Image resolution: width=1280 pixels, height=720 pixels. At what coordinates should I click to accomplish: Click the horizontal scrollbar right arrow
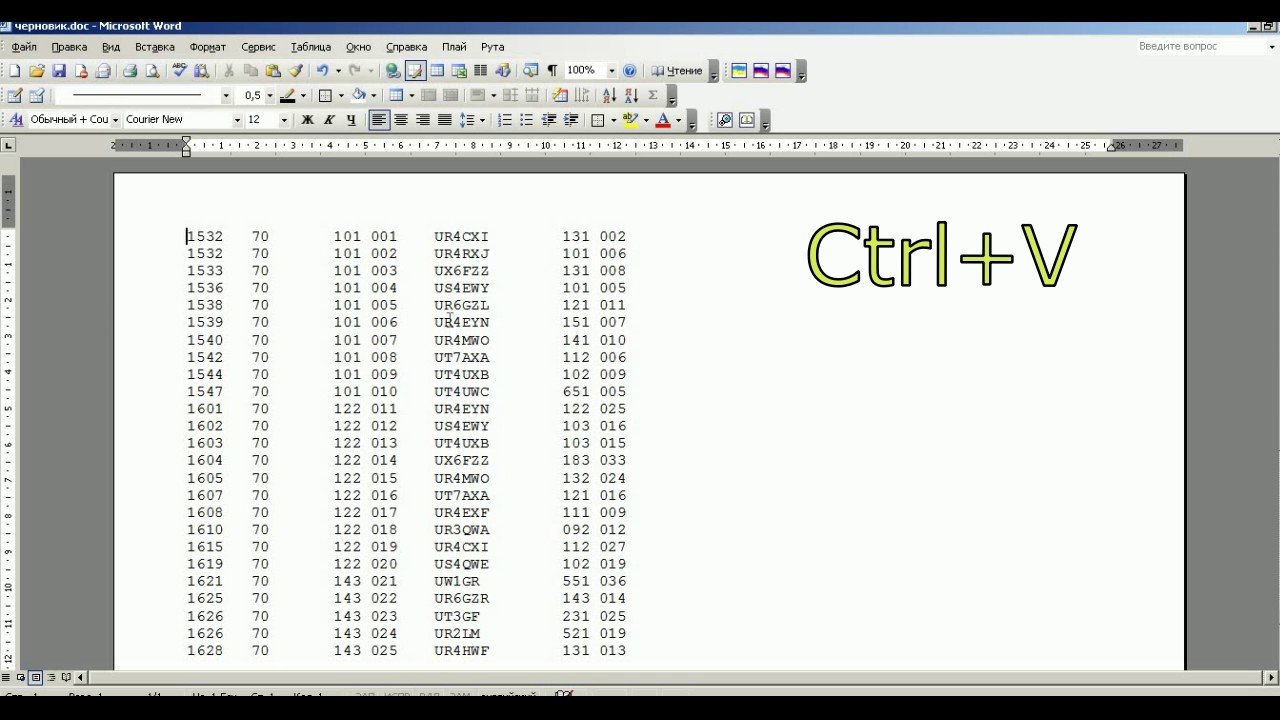(1273, 677)
